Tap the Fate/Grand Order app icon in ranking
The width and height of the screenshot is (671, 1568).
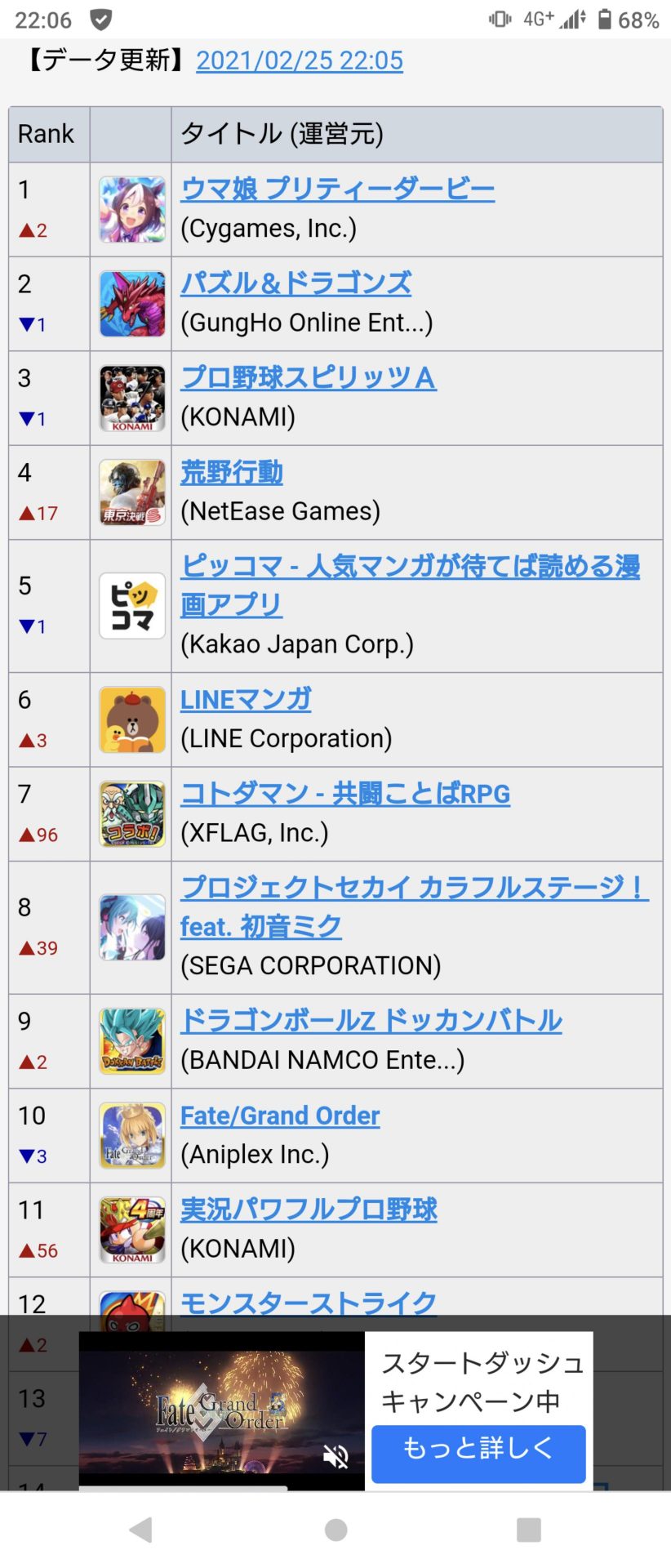click(132, 1136)
